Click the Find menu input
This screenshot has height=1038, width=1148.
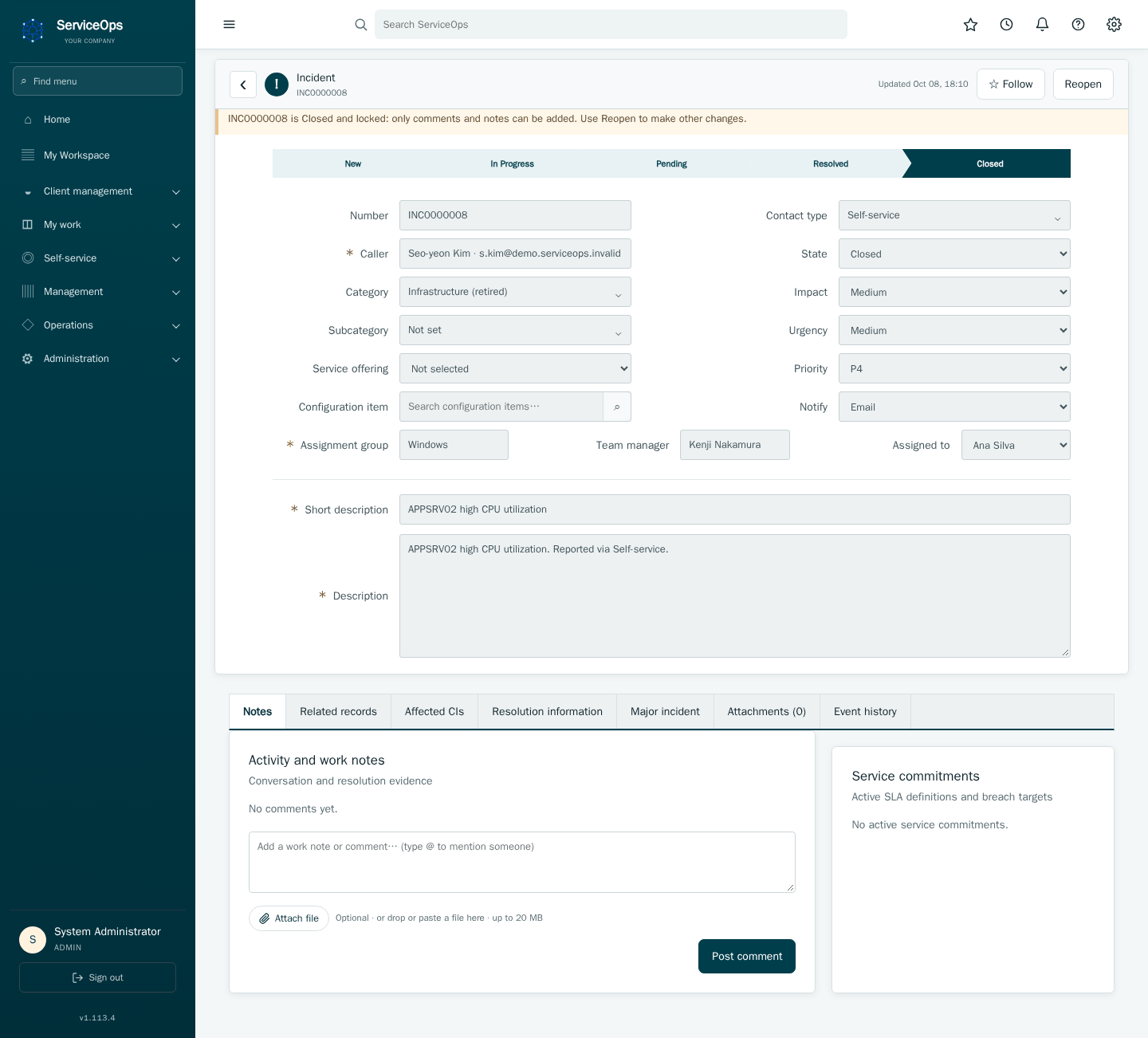97,81
